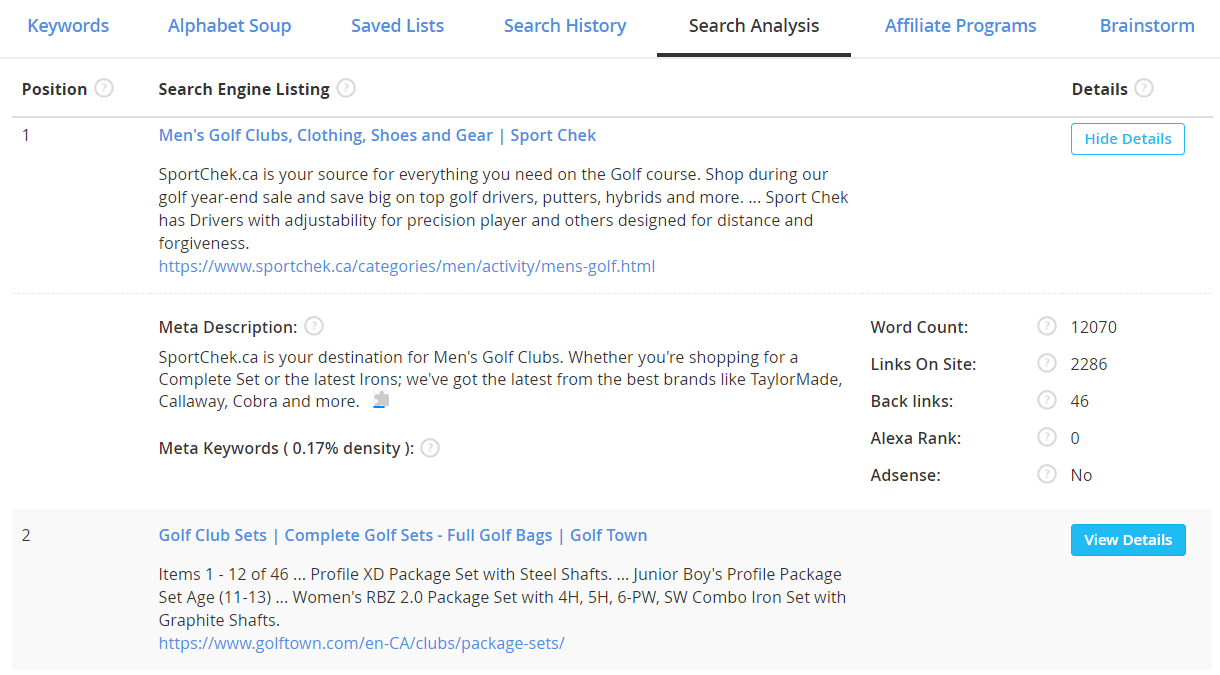
Task: Click help icon next to Details header
Action: tap(1144, 88)
